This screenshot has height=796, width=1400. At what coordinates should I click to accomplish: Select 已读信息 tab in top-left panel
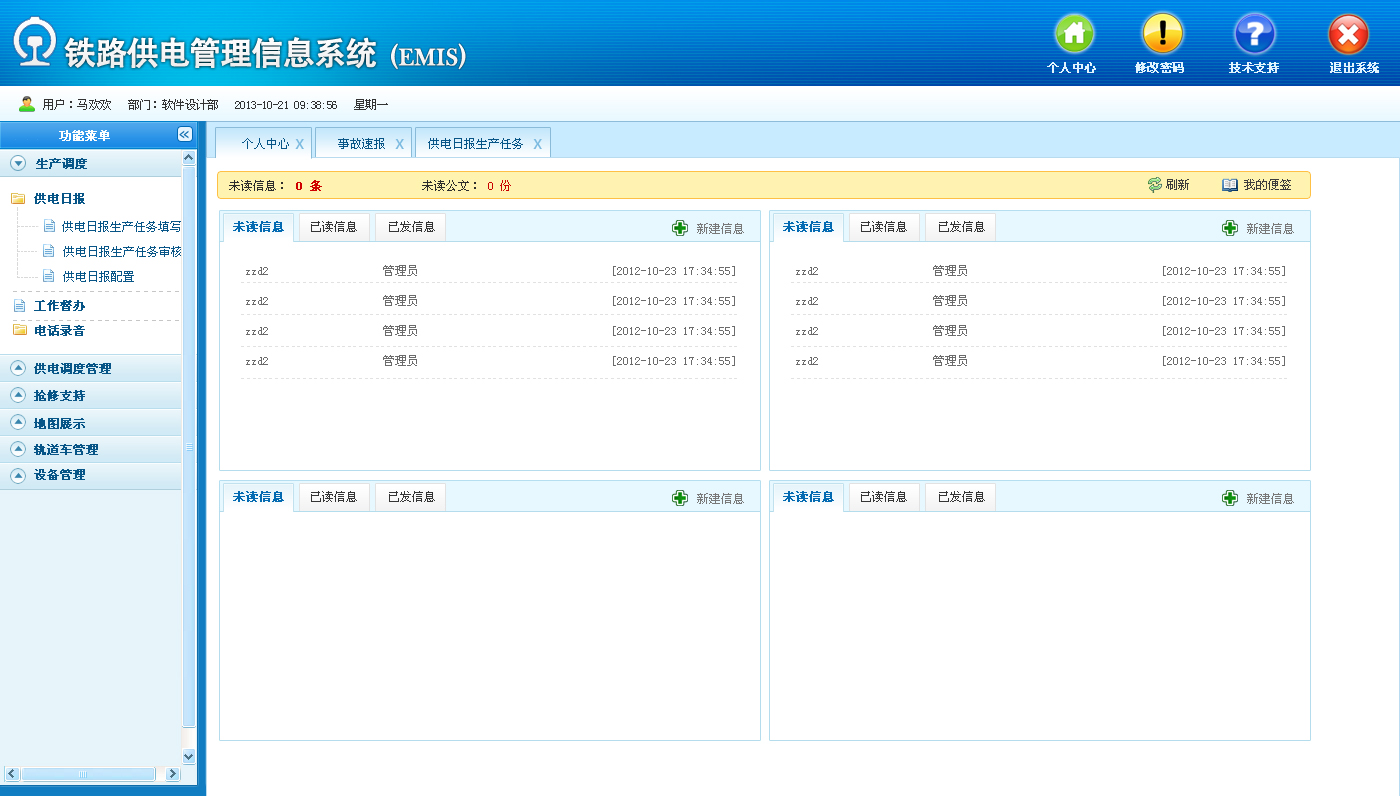pyautogui.click(x=334, y=227)
